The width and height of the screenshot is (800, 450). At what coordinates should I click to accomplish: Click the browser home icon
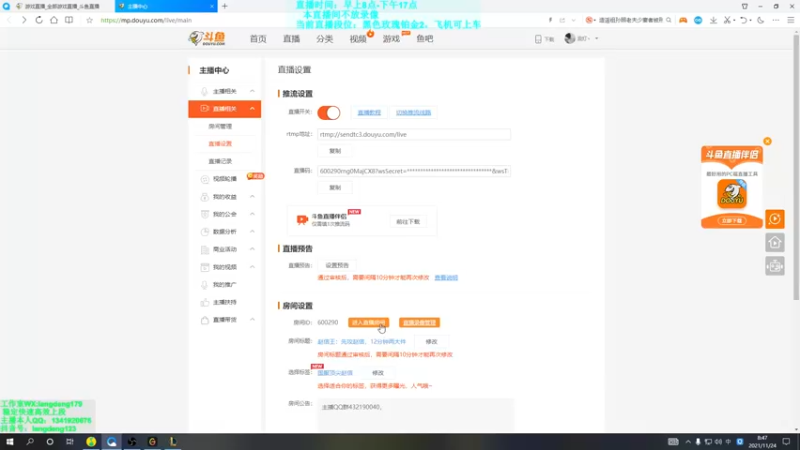pyautogui.click(x=54, y=20)
